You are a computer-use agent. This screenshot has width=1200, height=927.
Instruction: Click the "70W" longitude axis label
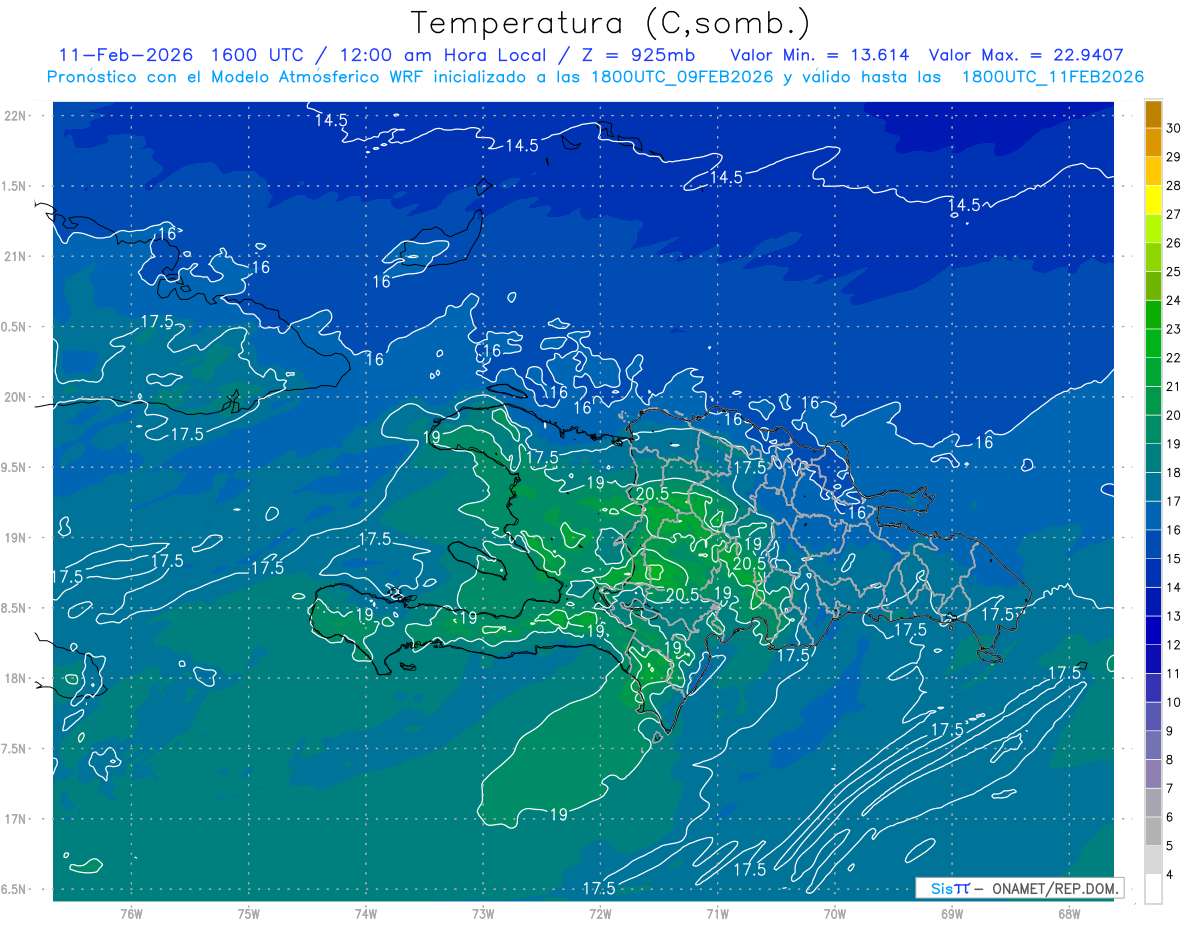(x=835, y=914)
